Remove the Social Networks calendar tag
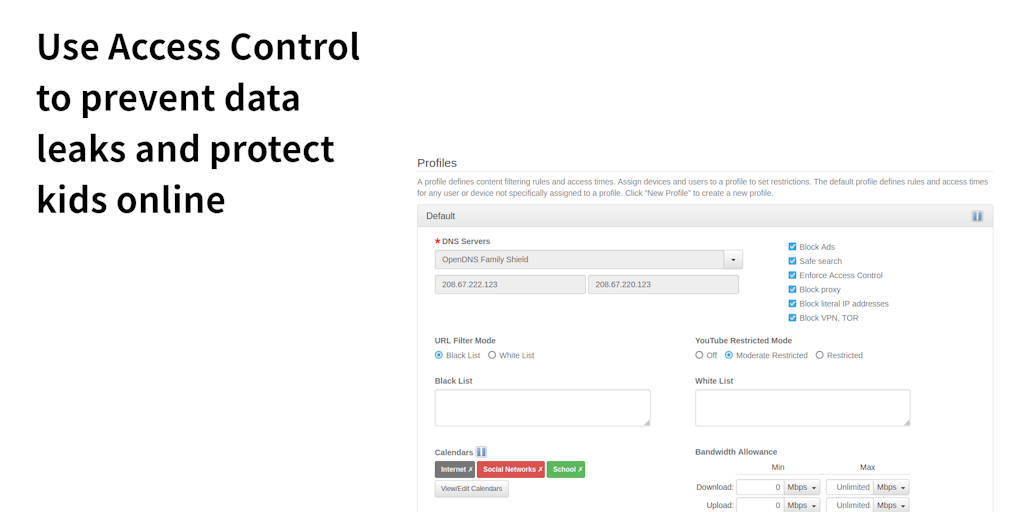 click(x=540, y=469)
